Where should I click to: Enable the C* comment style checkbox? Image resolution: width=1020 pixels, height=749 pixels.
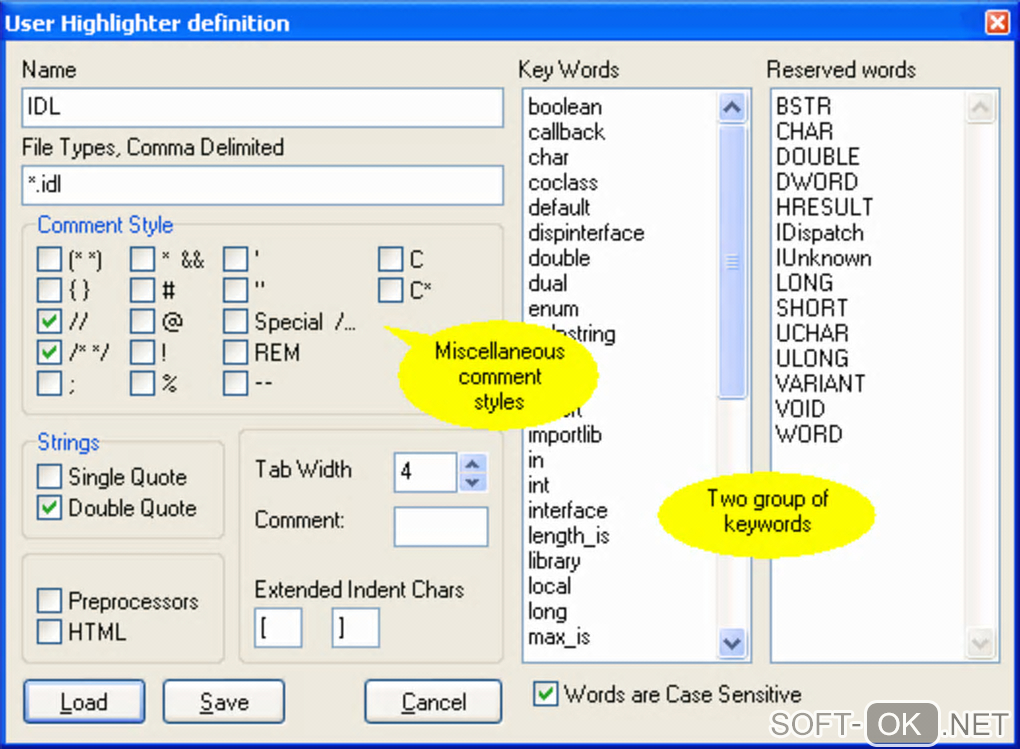pos(390,290)
